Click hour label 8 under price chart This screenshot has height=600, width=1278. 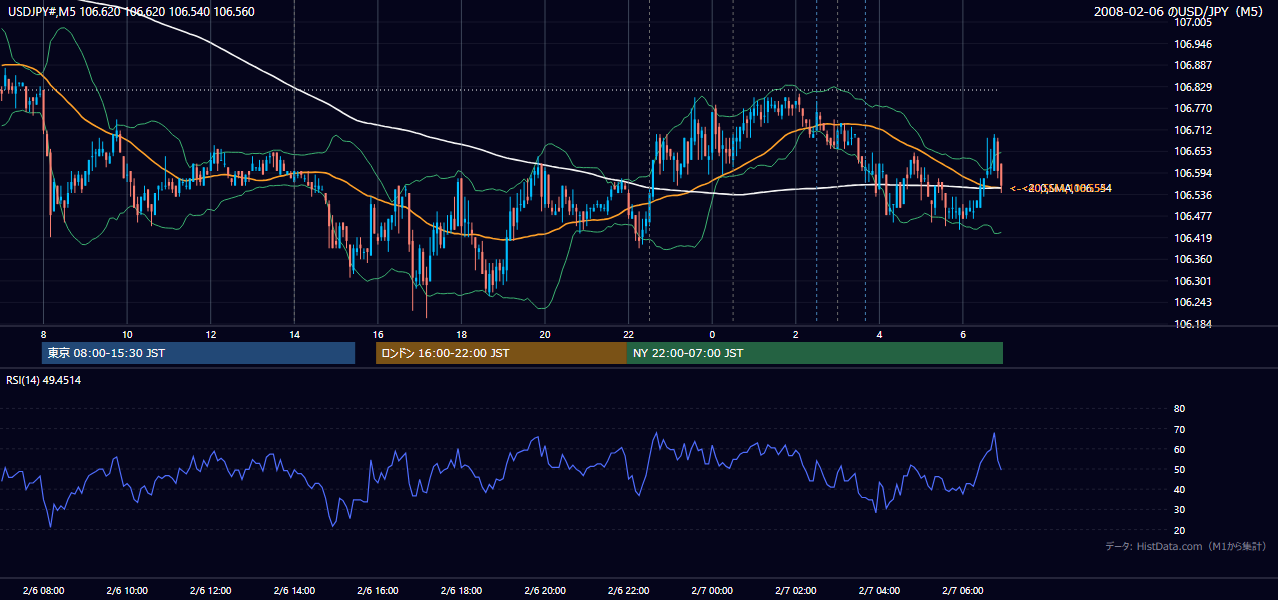tap(43, 334)
